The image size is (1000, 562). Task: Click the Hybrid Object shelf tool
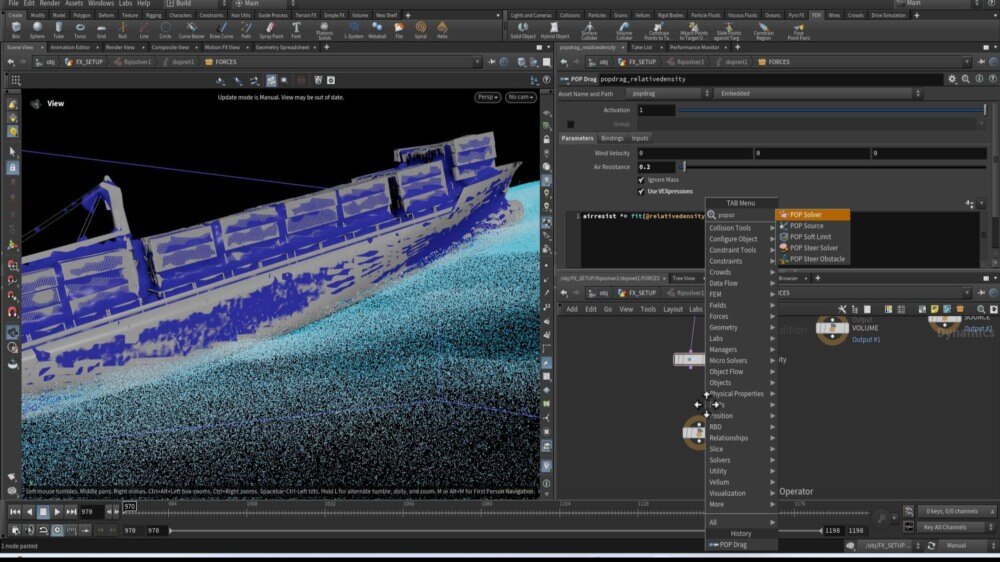coord(555,29)
